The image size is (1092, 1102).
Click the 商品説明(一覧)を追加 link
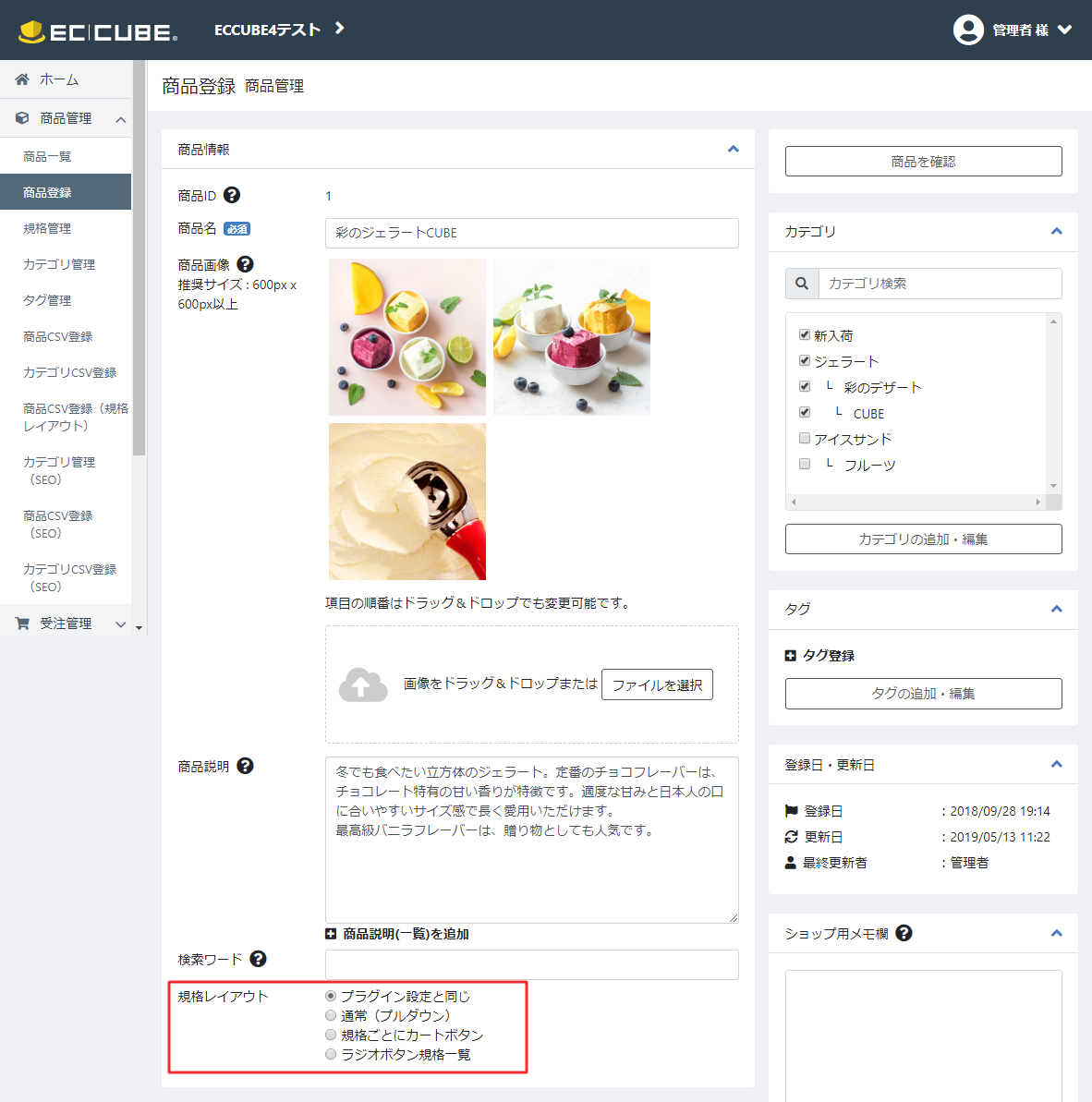point(406,934)
